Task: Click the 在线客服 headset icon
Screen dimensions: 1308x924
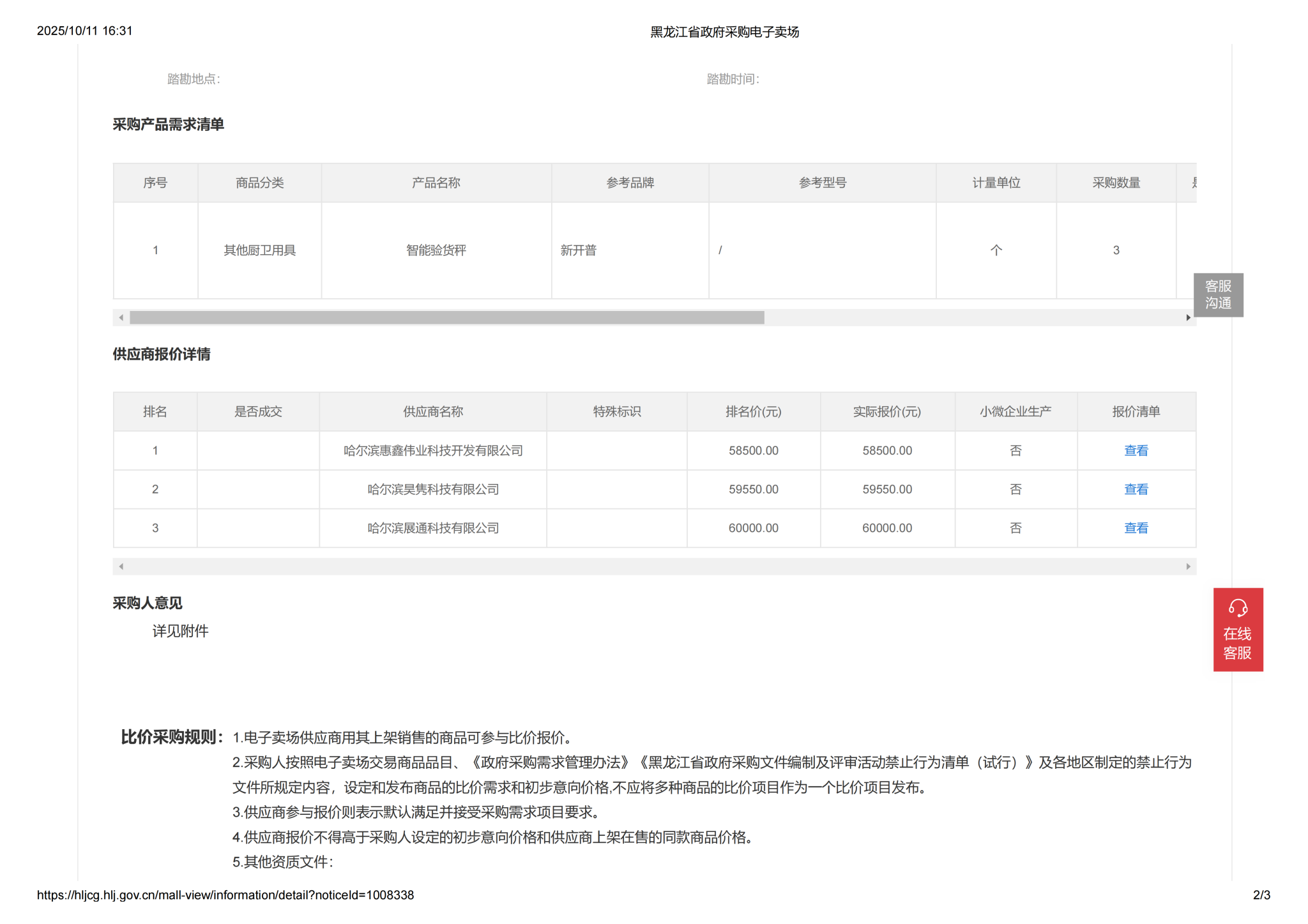Action: pyautogui.click(x=1237, y=607)
